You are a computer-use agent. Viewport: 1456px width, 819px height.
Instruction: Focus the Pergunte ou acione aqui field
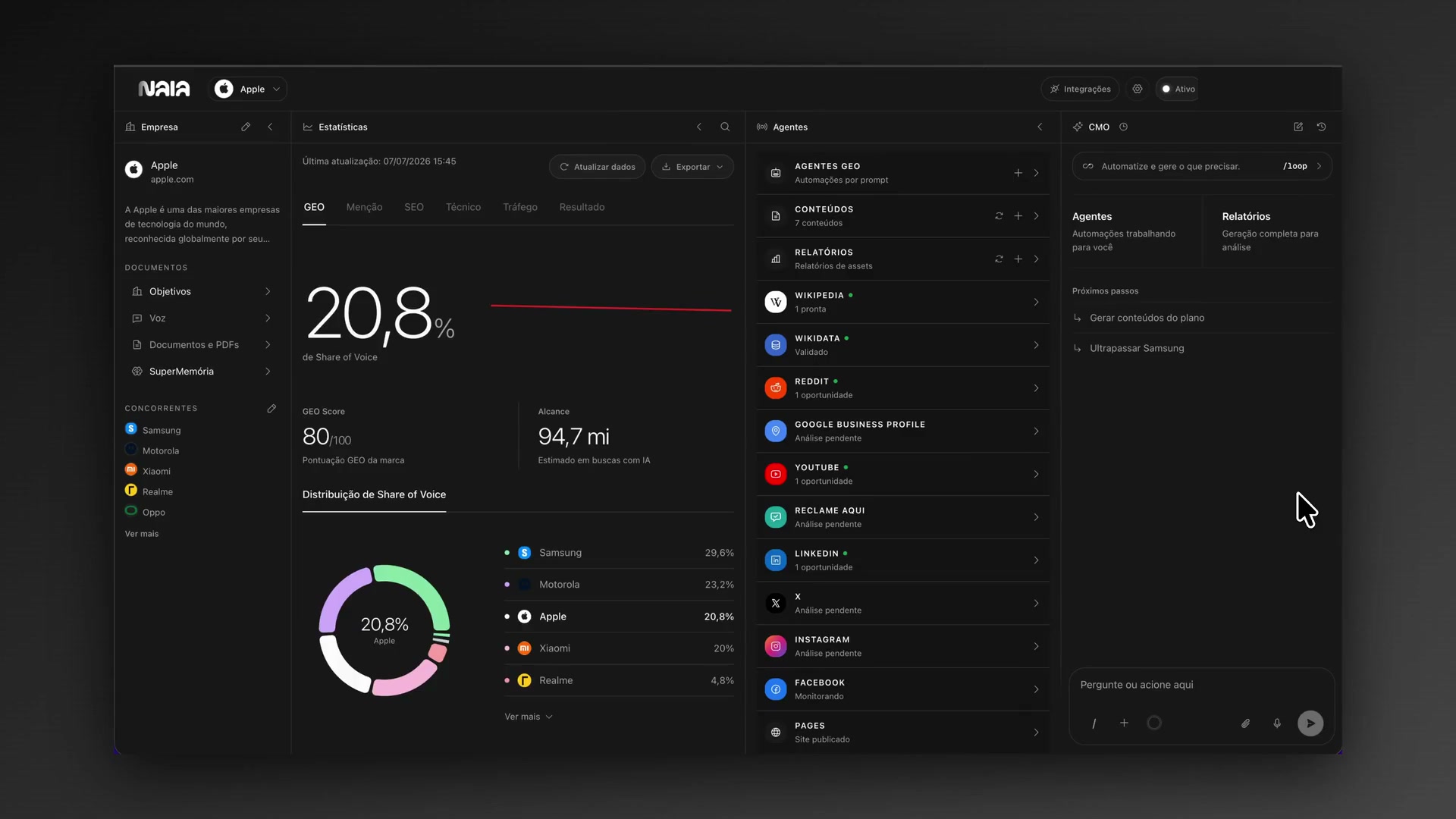click(x=1202, y=685)
